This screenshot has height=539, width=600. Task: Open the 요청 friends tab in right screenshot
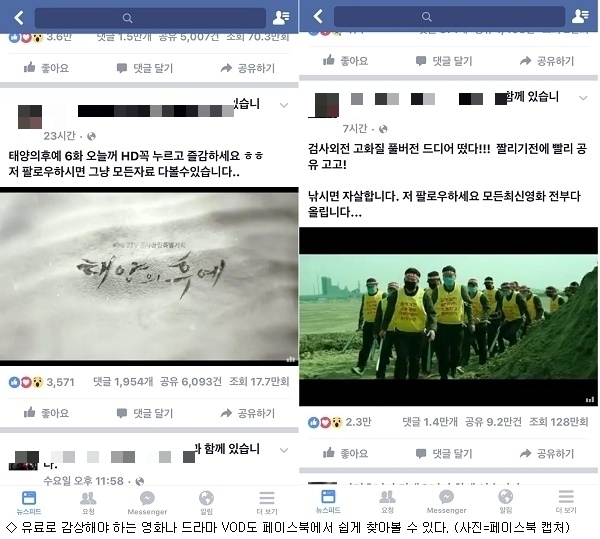click(387, 502)
